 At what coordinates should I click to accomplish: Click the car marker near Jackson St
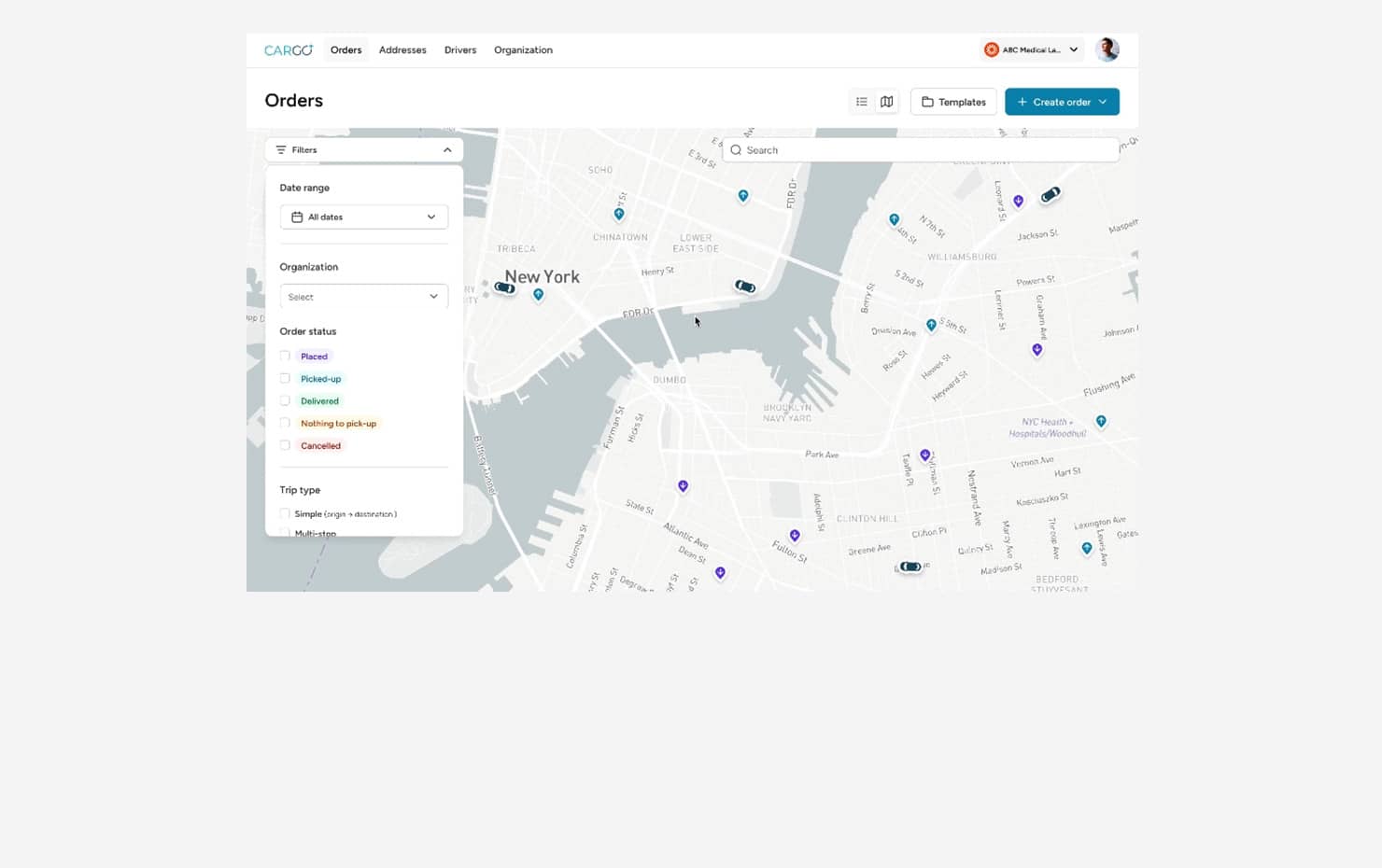tap(1051, 194)
